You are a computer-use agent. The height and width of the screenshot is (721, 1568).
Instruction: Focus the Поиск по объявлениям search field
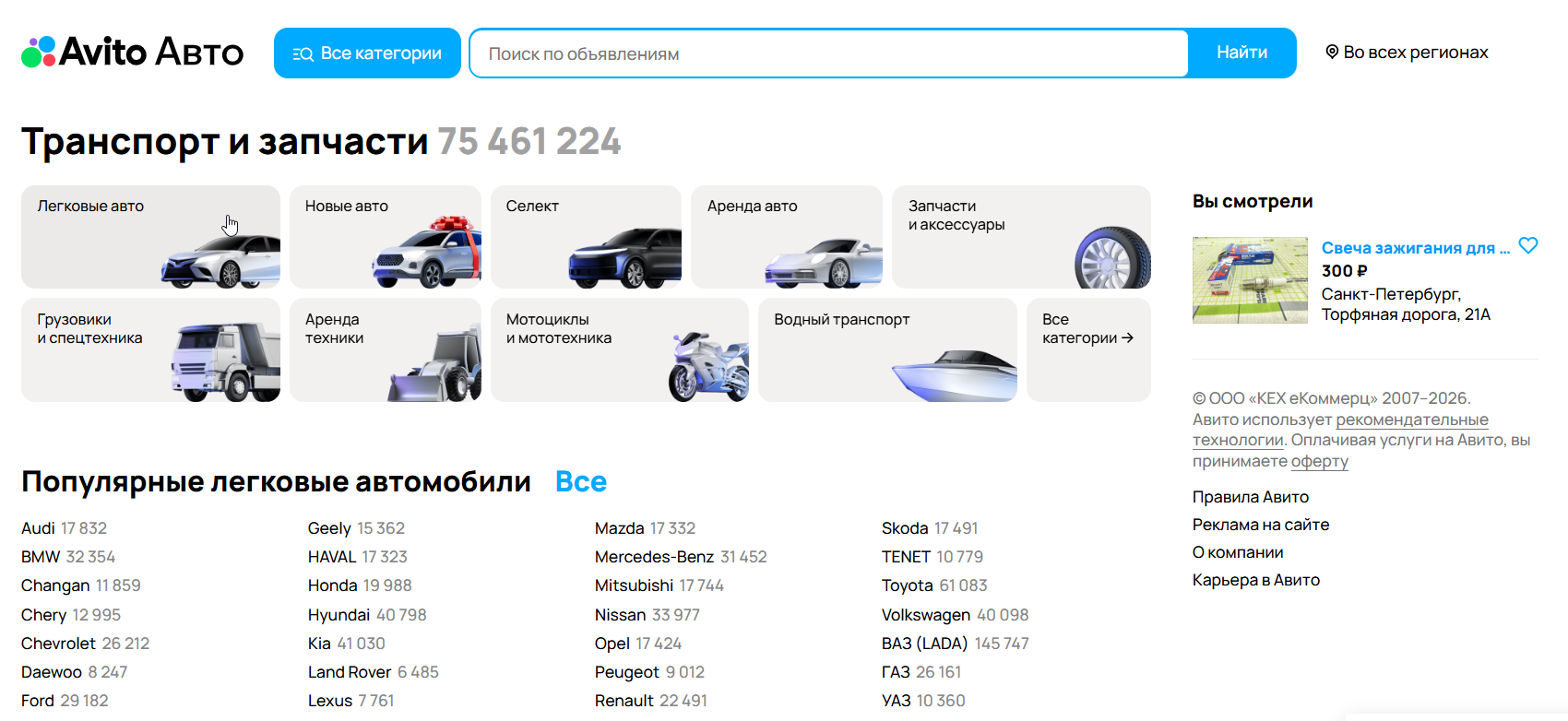828,53
